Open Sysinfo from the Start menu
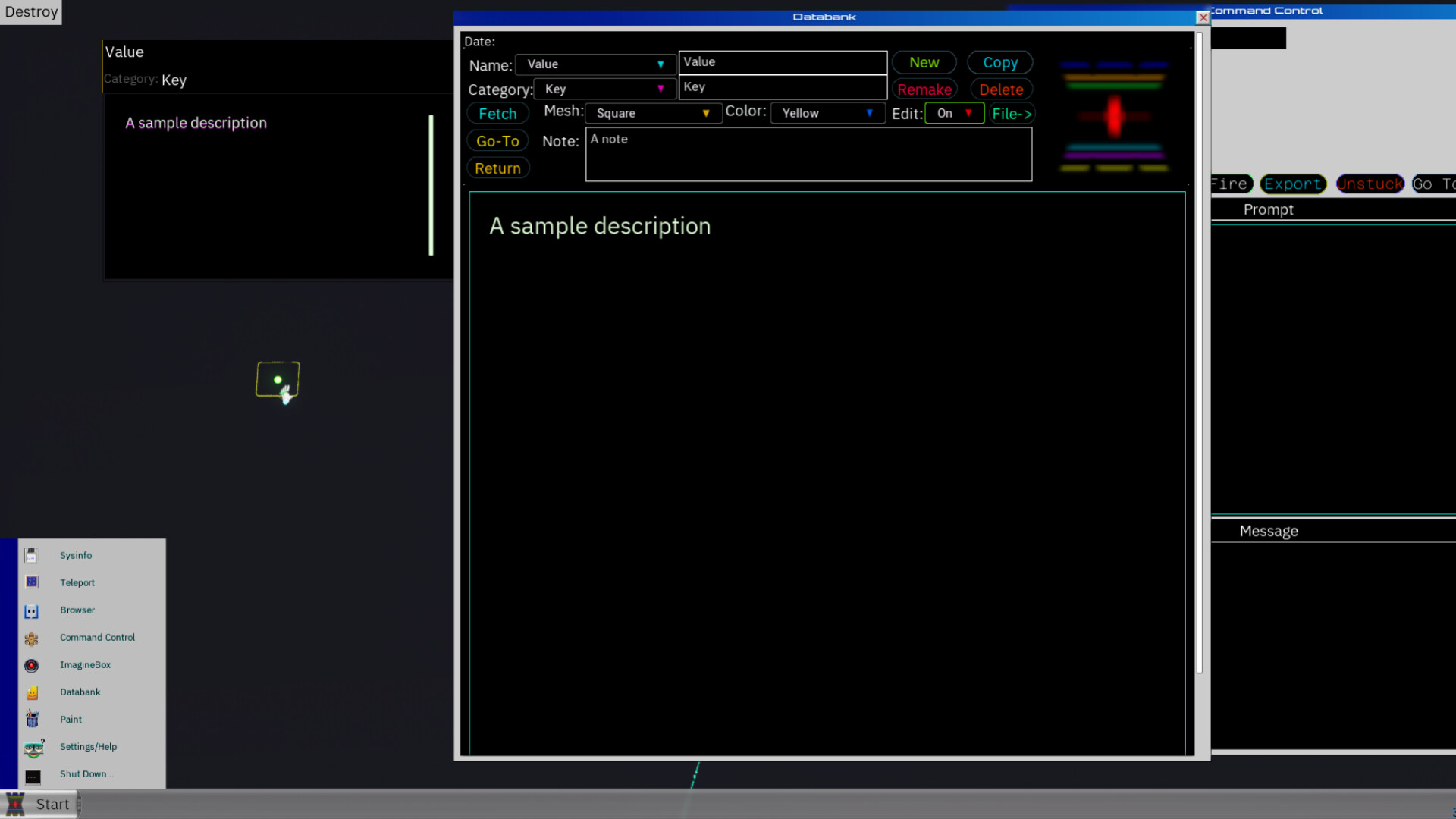 point(32,555)
